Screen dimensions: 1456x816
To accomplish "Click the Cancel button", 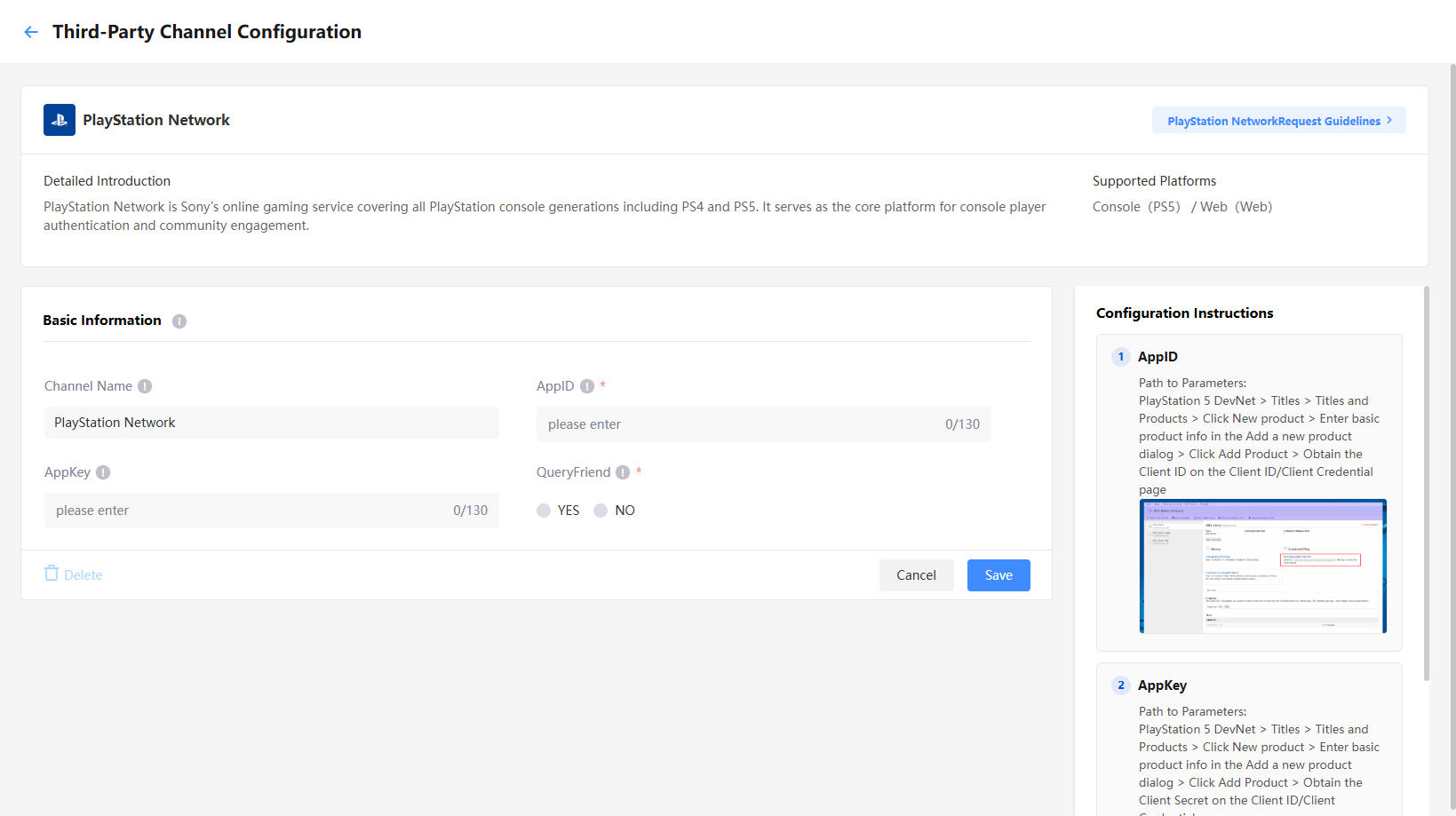I will coord(917,575).
